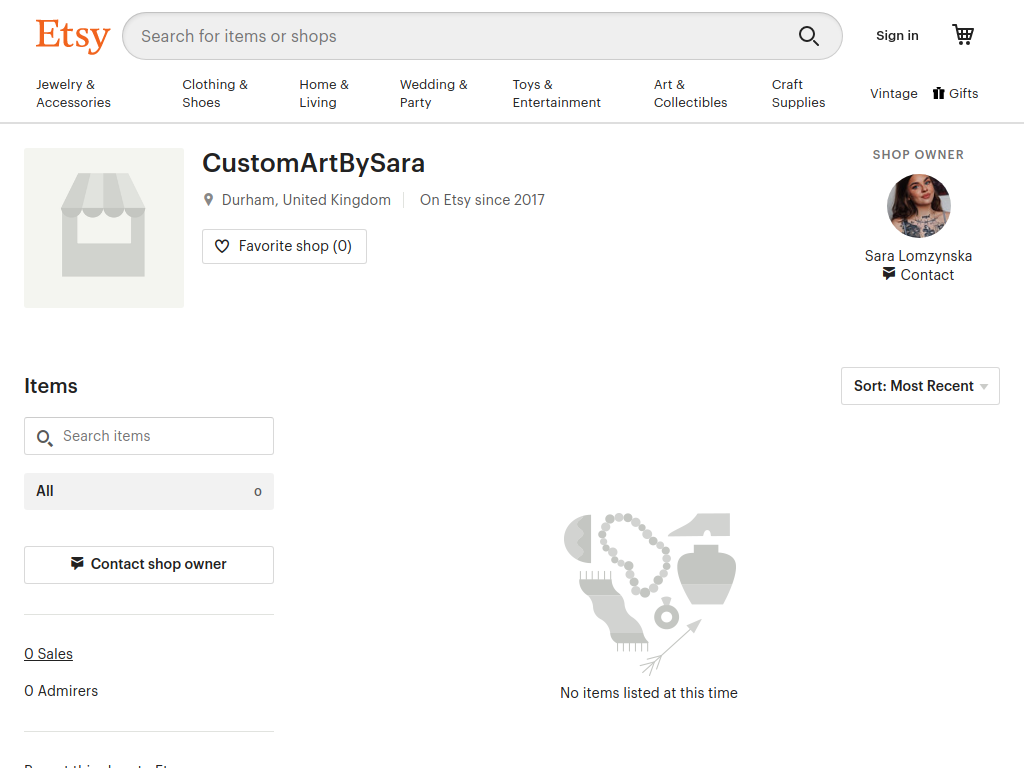Click the search items magnifier icon
The image size is (1024, 768).
point(44,438)
